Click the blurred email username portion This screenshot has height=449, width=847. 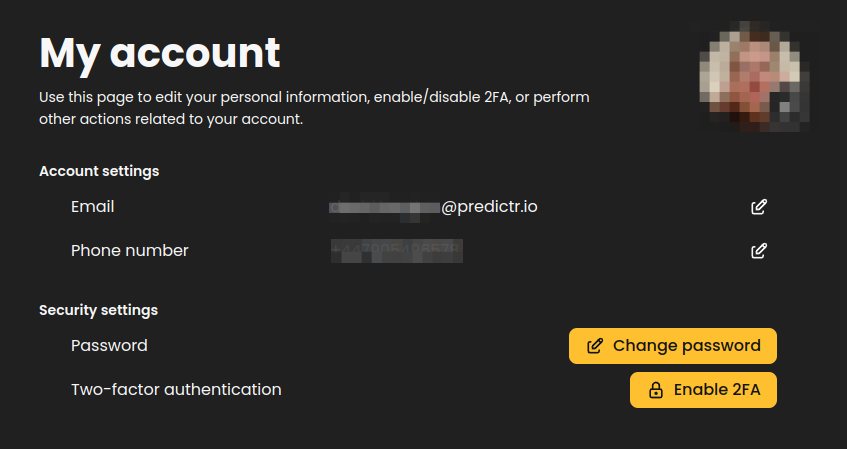pos(385,207)
